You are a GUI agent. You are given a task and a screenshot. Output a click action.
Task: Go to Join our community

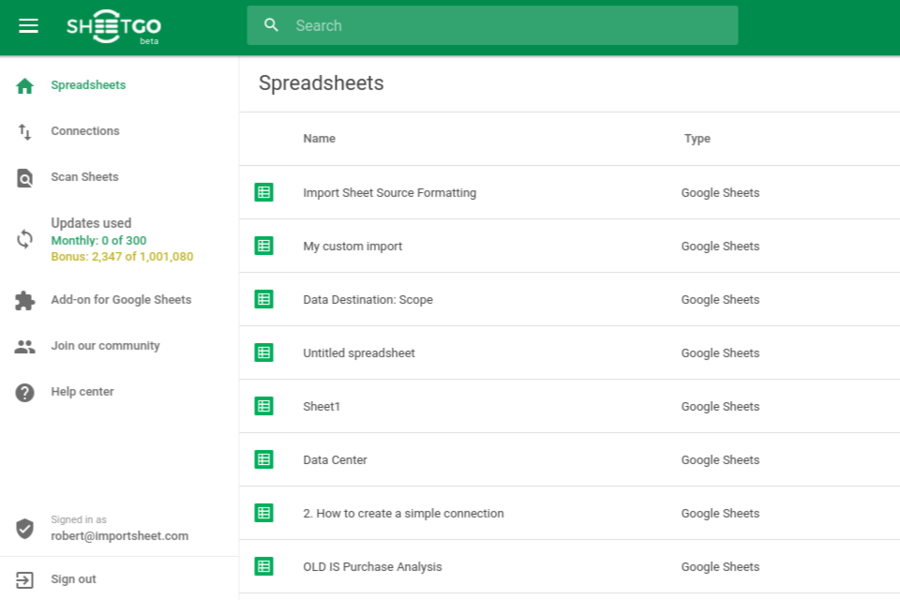(105, 346)
